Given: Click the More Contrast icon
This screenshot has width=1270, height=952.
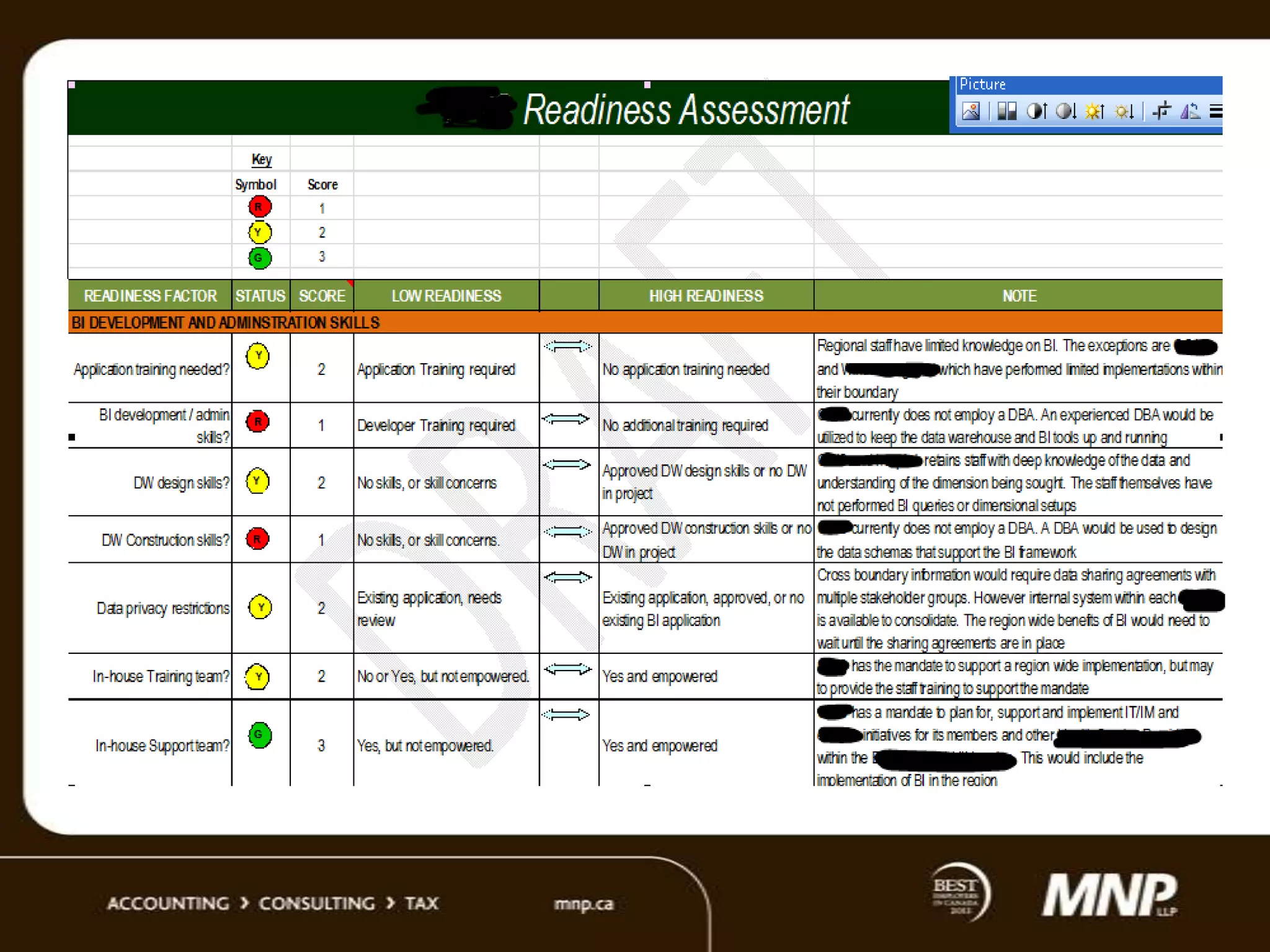Looking at the screenshot, I should (x=1037, y=112).
